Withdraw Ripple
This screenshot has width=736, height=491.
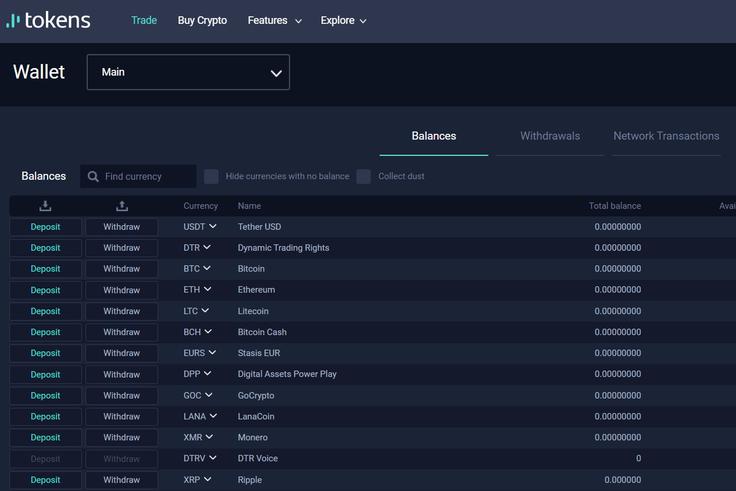coord(122,480)
